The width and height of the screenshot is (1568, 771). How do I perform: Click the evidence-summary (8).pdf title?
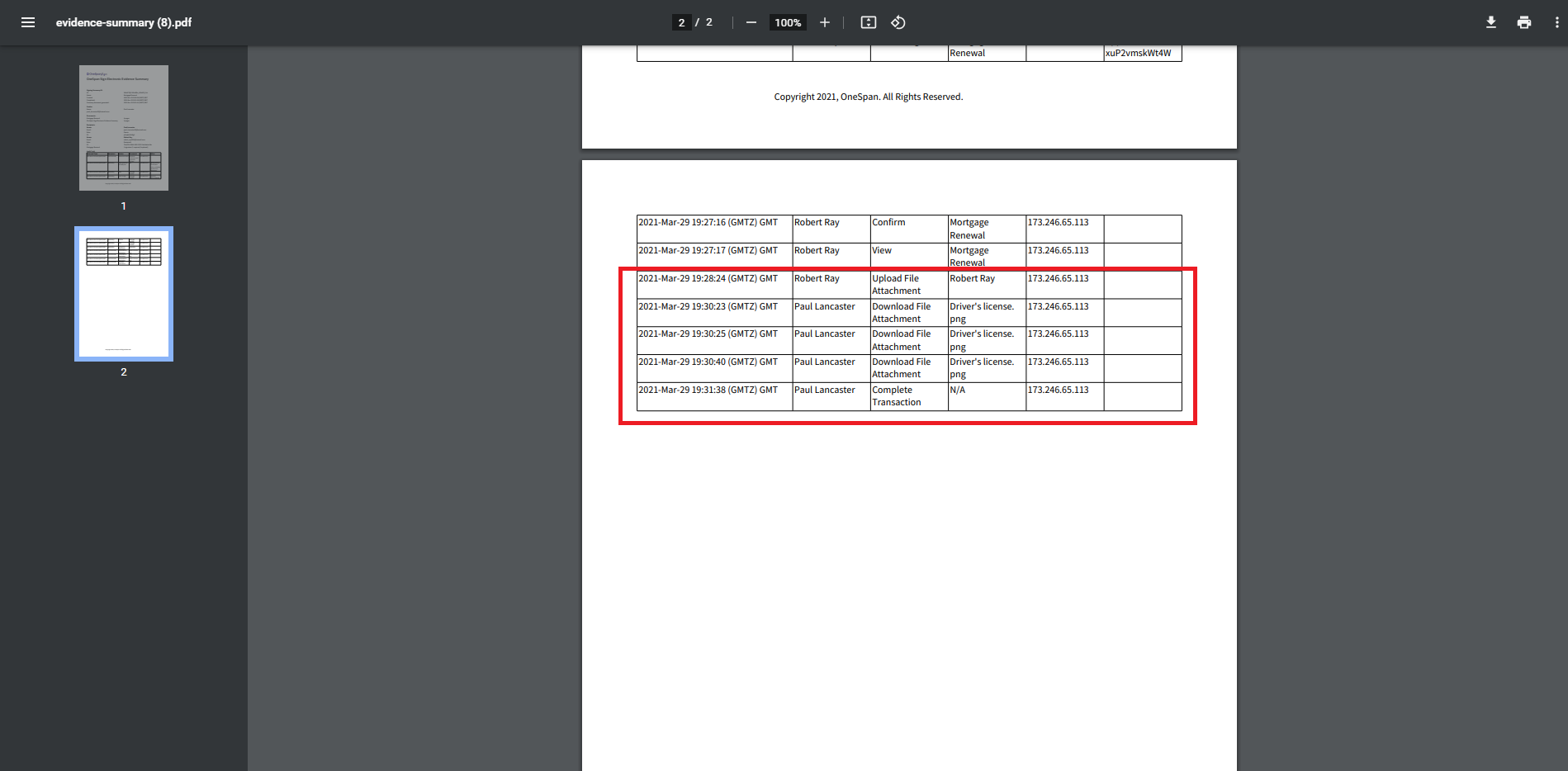tap(124, 22)
